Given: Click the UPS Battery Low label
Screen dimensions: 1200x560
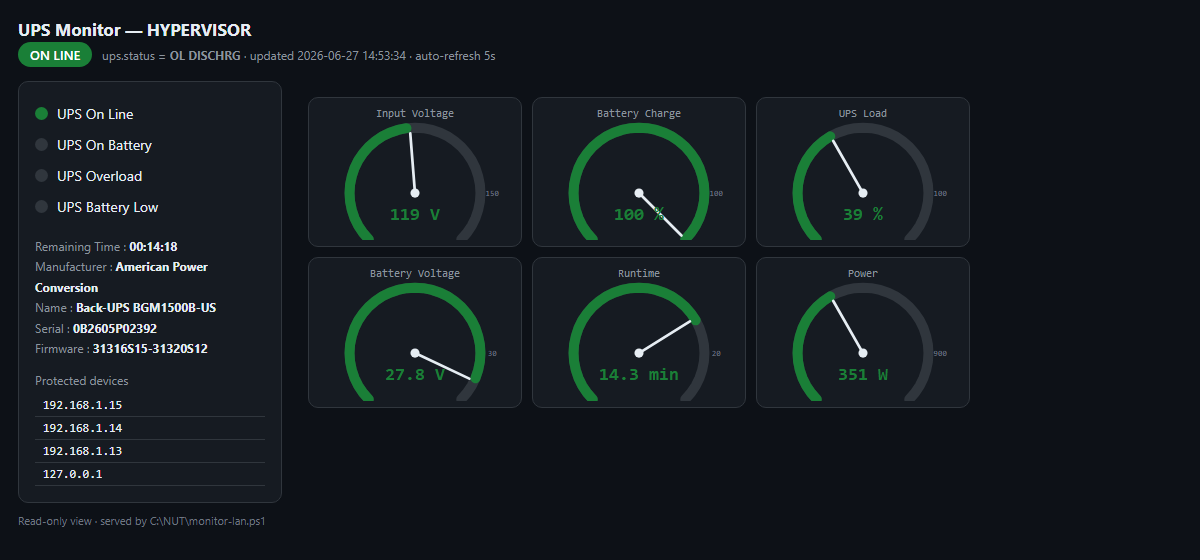Looking at the screenshot, I should pos(108,207).
